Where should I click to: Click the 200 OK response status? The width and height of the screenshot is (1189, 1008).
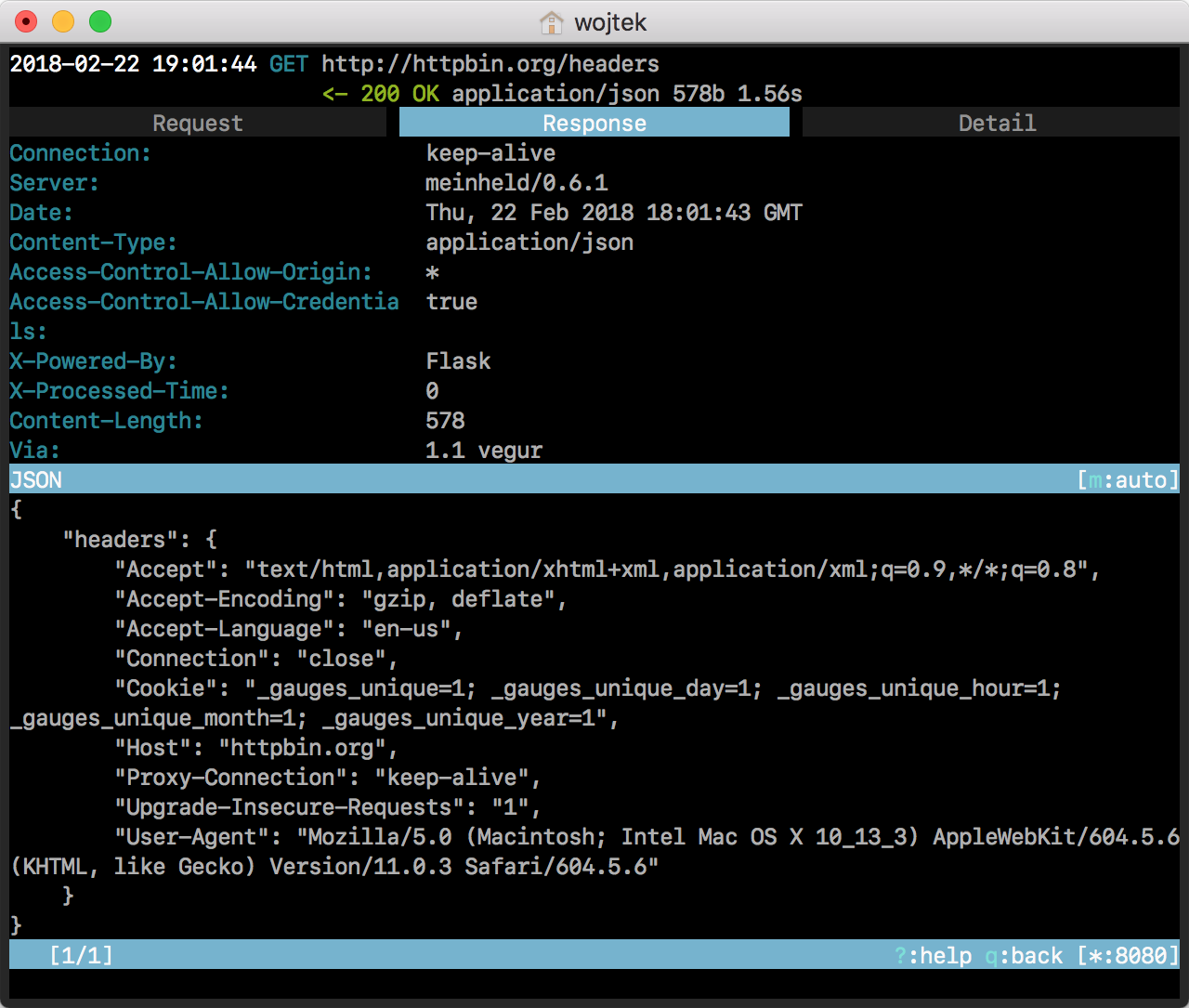tap(399, 94)
